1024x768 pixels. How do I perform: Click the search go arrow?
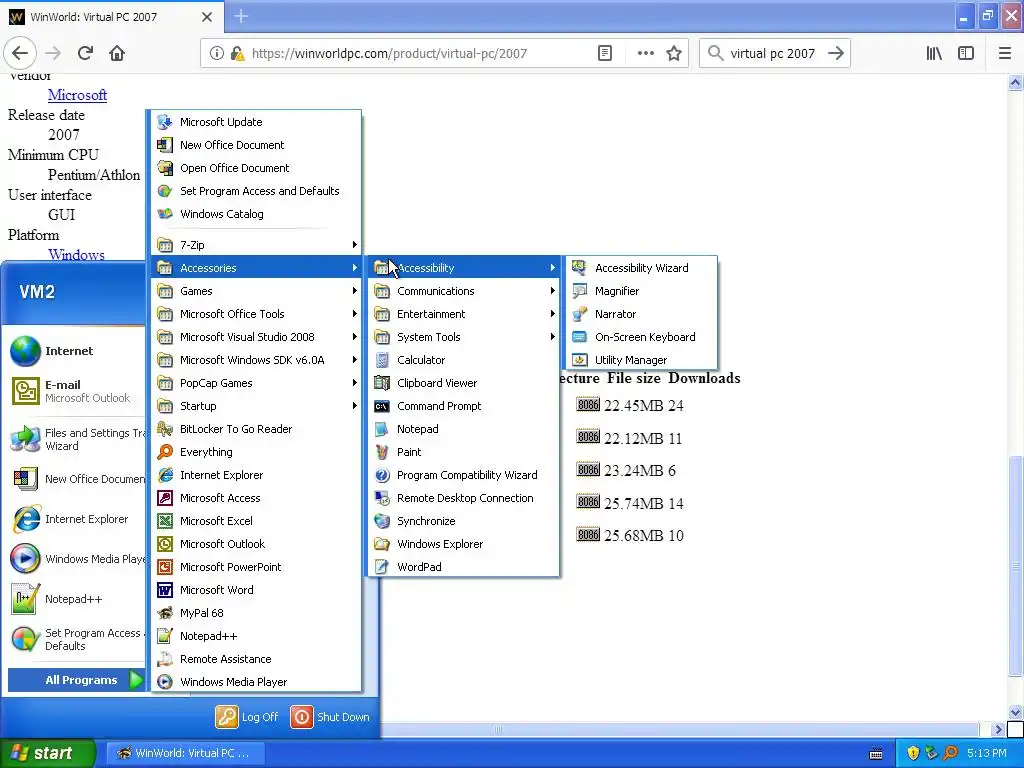835,54
